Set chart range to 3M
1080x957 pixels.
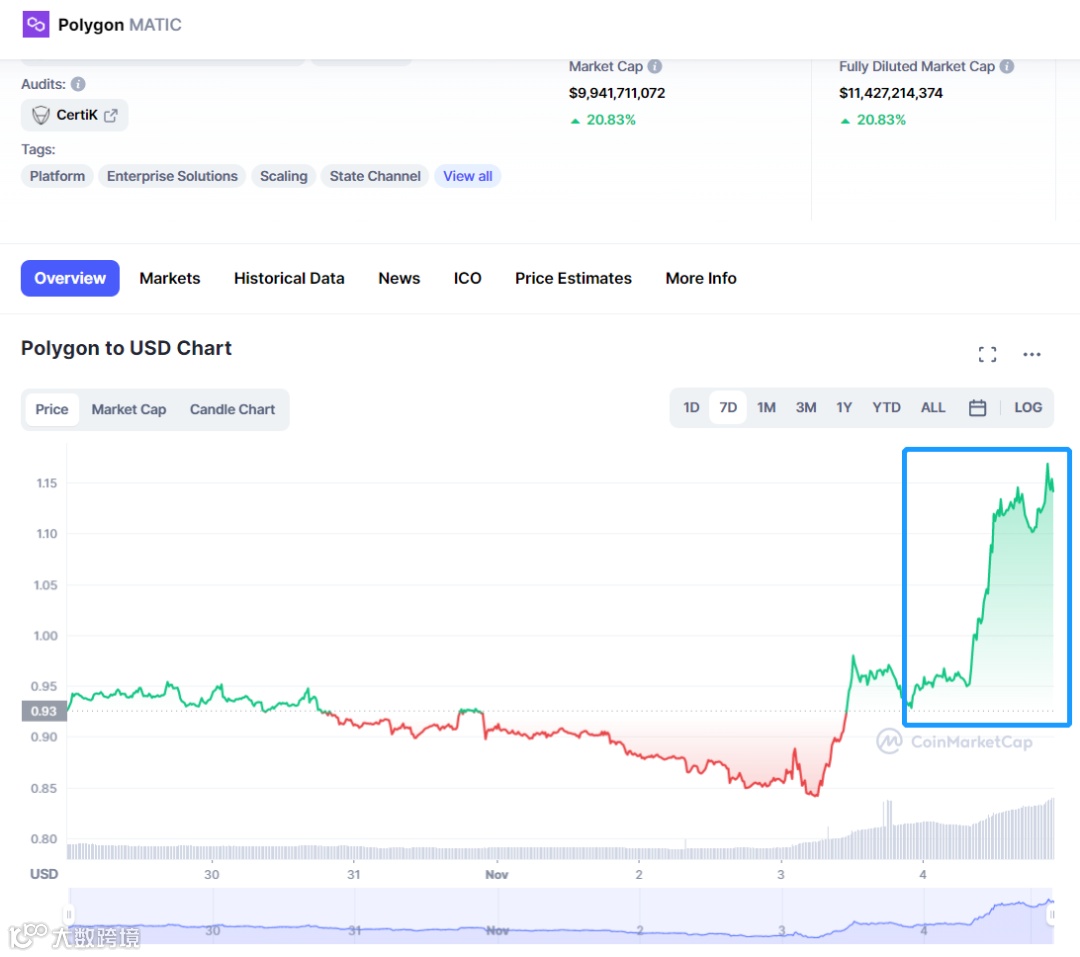pyautogui.click(x=806, y=408)
